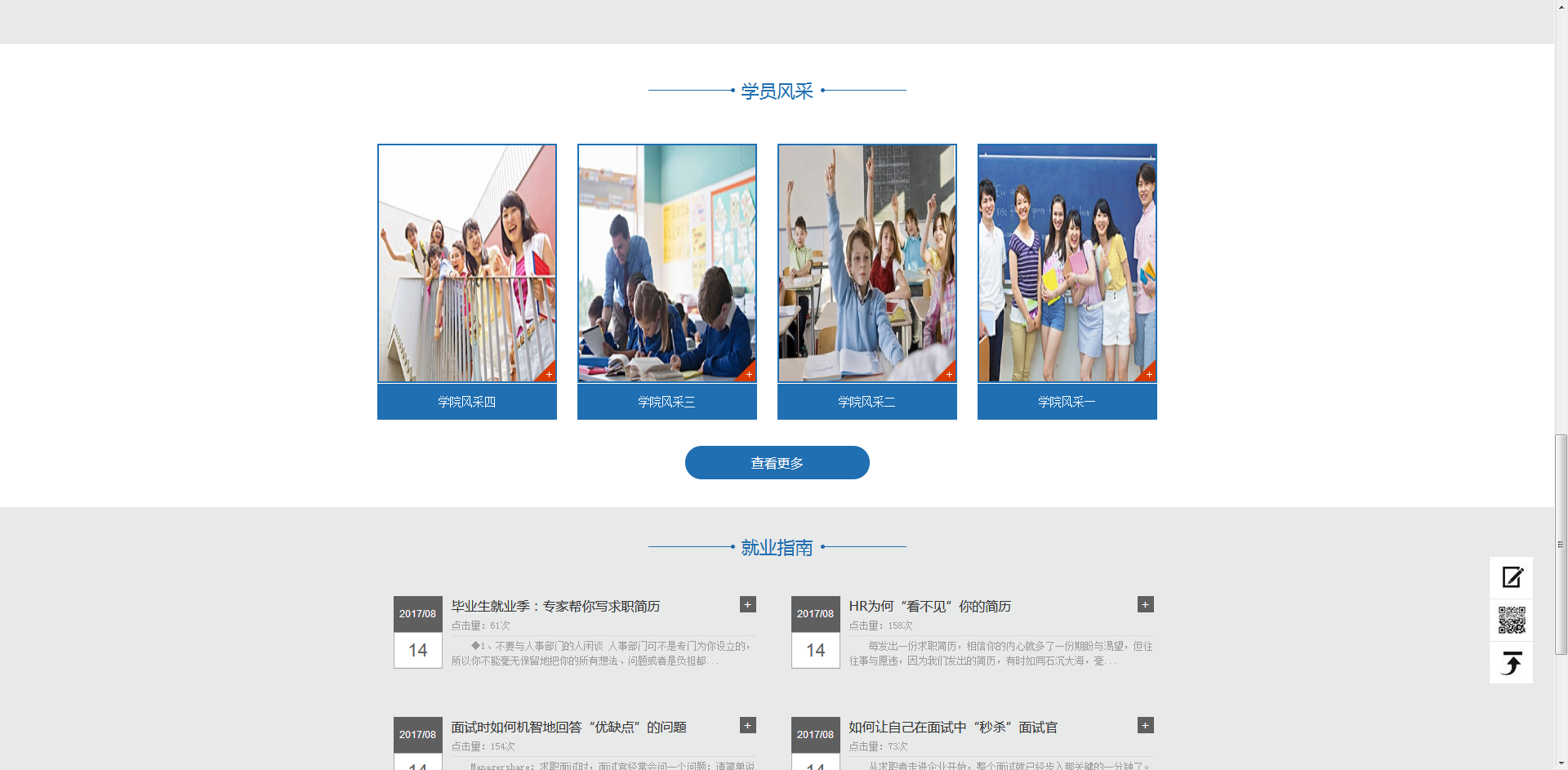The image size is (1568, 770).
Task: Expand plus button beside HR为何“看不见”你的简历
Action: tap(1145, 604)
